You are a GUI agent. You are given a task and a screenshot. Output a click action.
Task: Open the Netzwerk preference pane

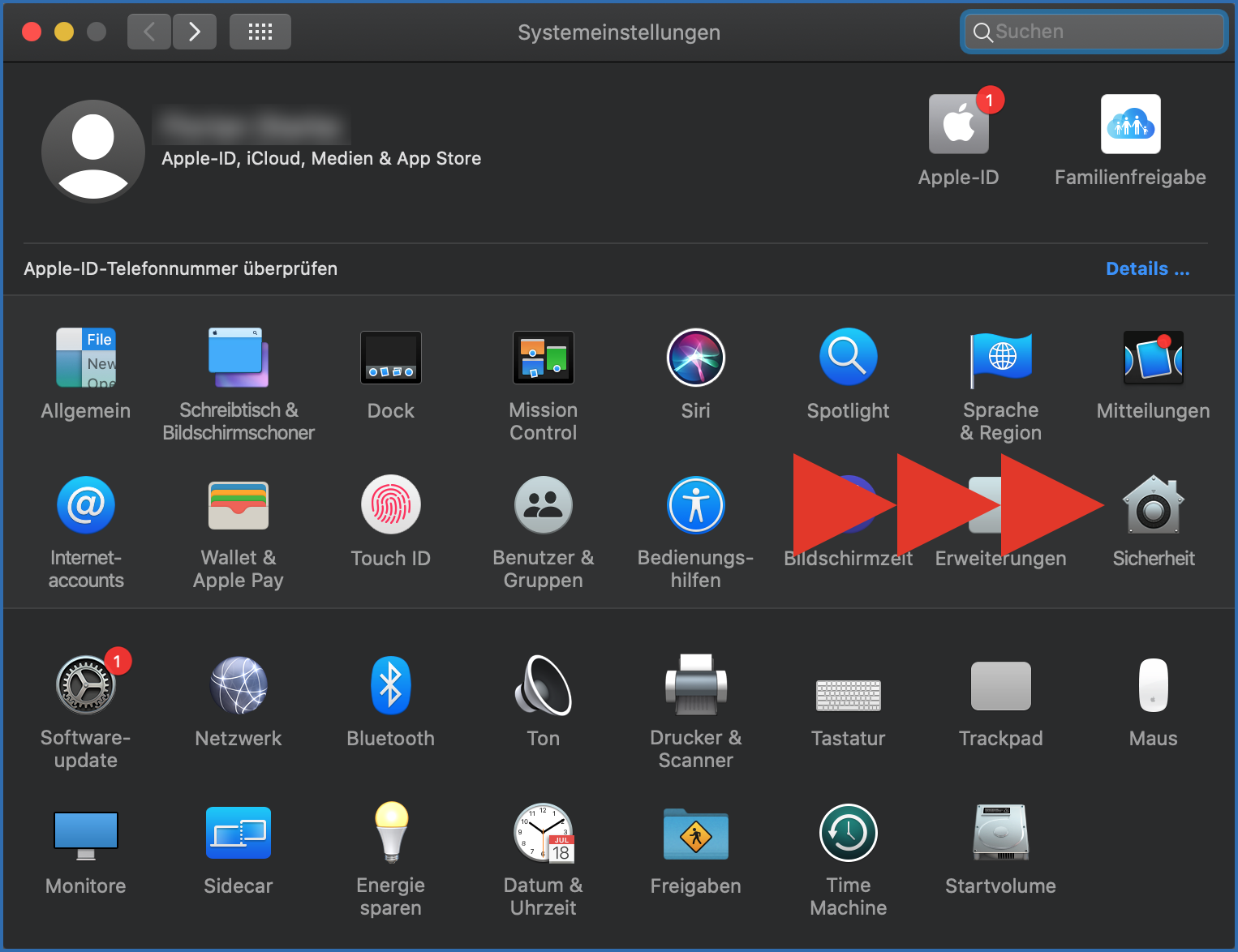(238, 685)
